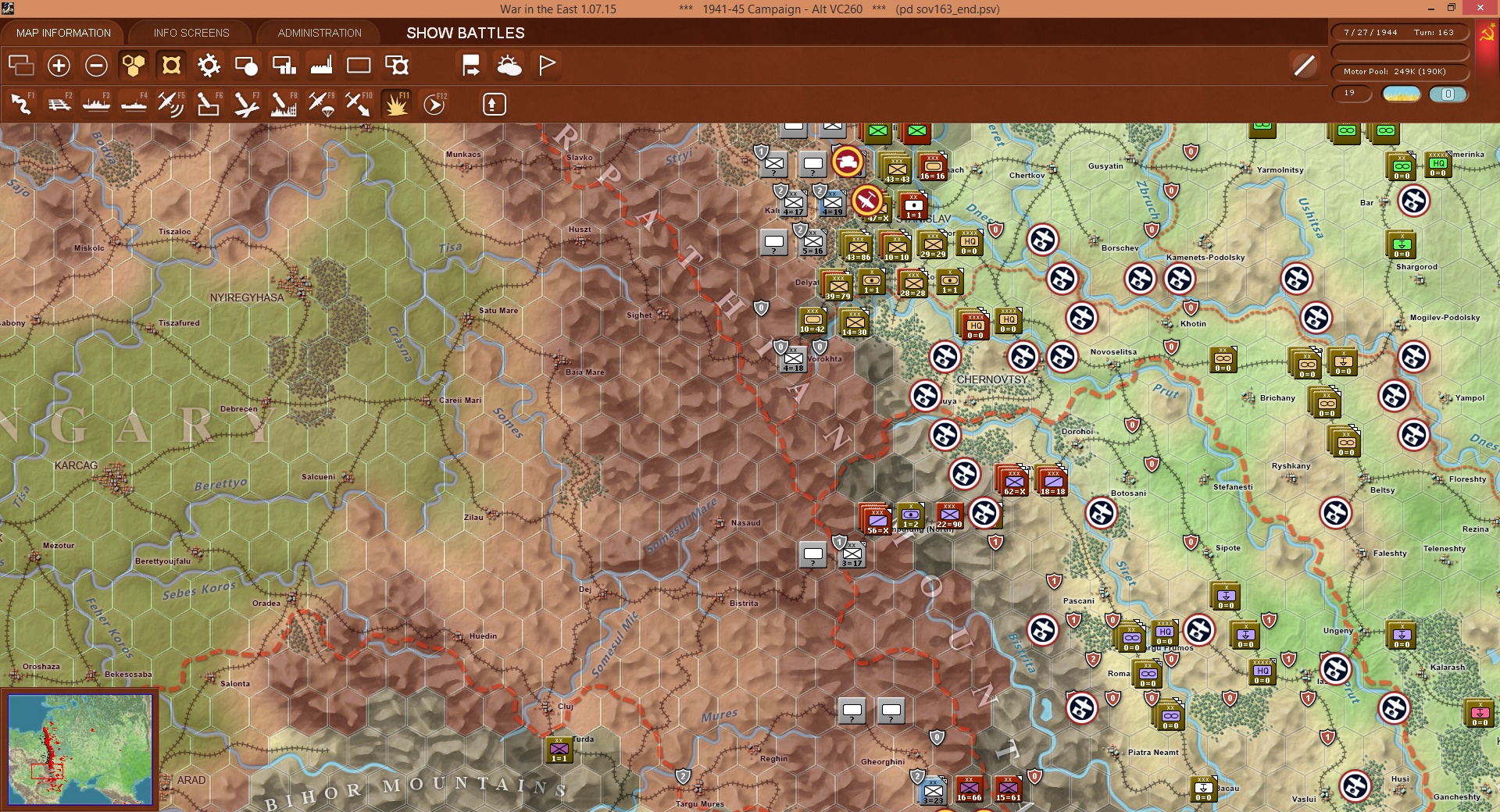Select the F4 amphibious transport mode
Image resolution: width=1500 pixels, height=812 pixels.
pos(134,104)
